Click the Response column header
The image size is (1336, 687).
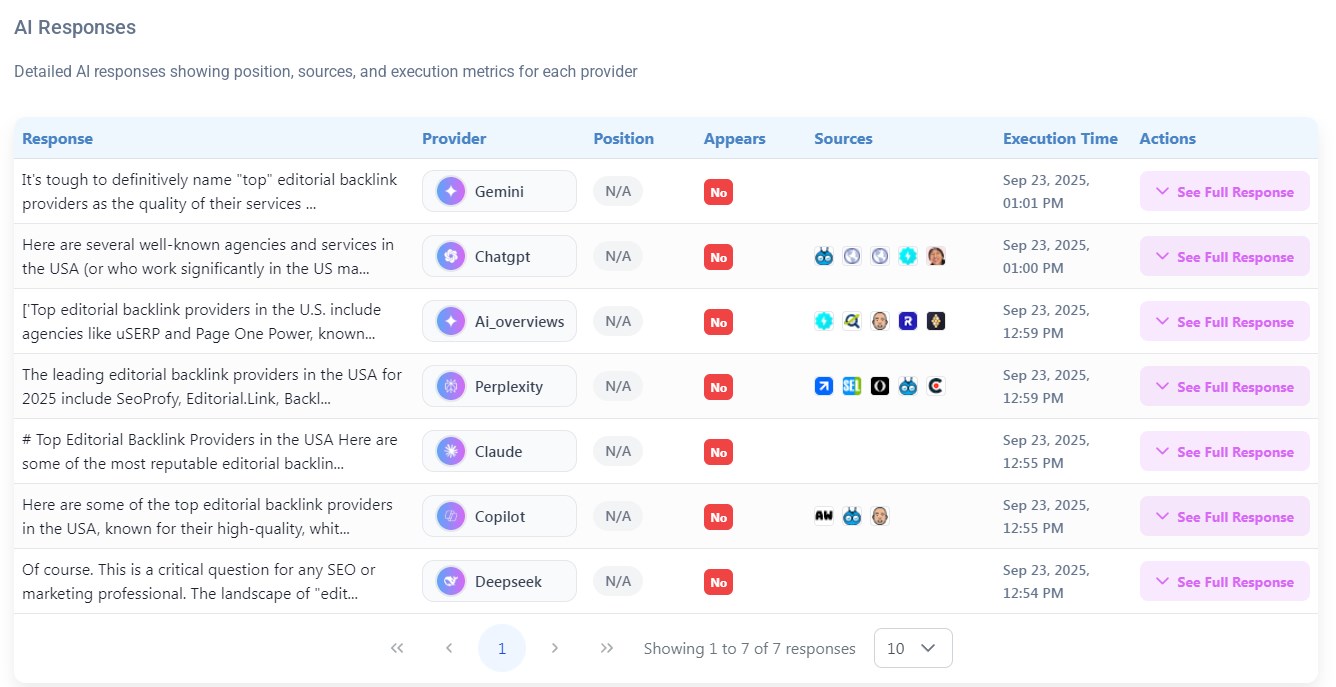point(58,139)
